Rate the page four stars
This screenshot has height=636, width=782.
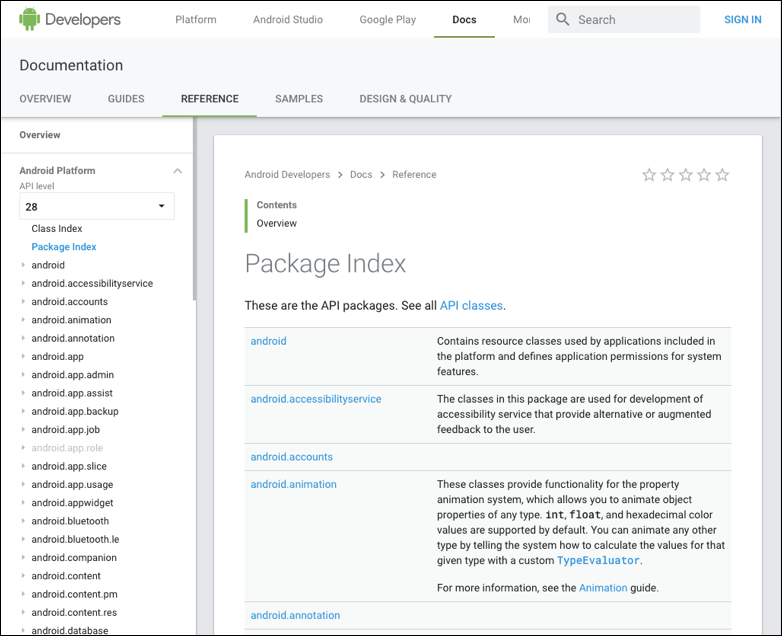tap(704, 175)
